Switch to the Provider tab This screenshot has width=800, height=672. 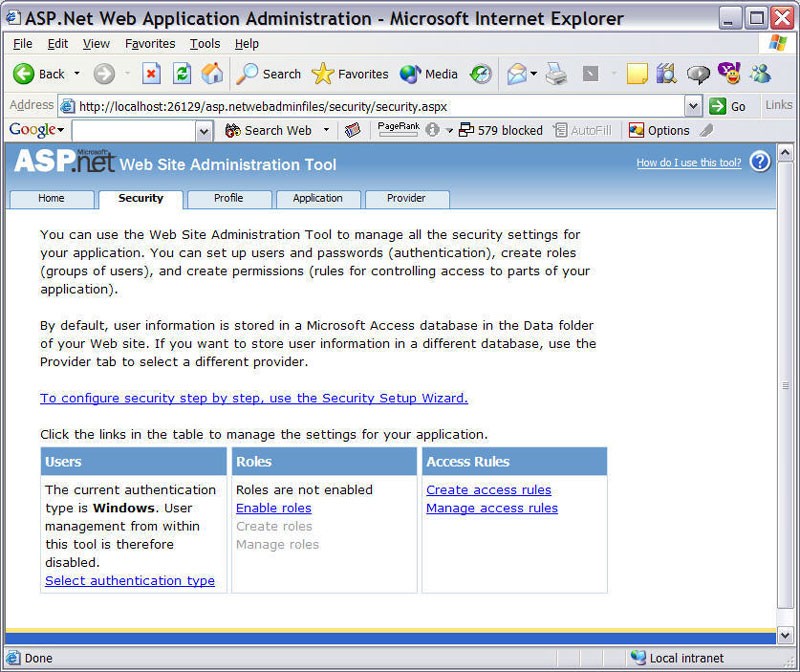(x=406, y=198)
